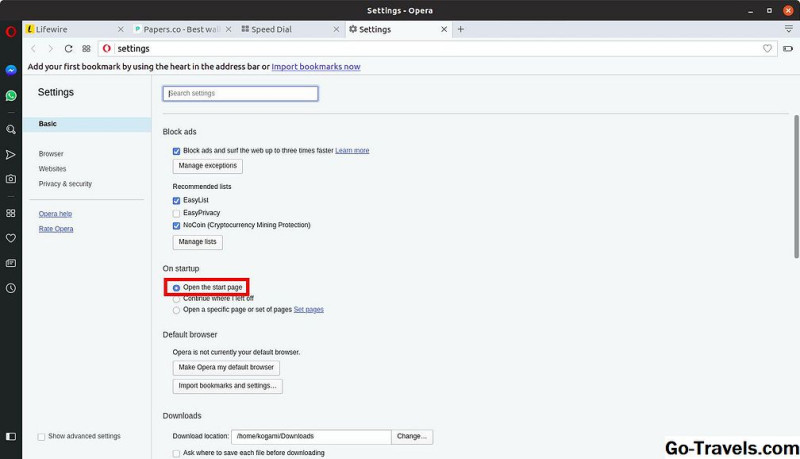The height and width of the screenshot is (459, 800).
Task: Take a snapshot with camera icon
Action: pyautogui.click(x=11, y=179)
